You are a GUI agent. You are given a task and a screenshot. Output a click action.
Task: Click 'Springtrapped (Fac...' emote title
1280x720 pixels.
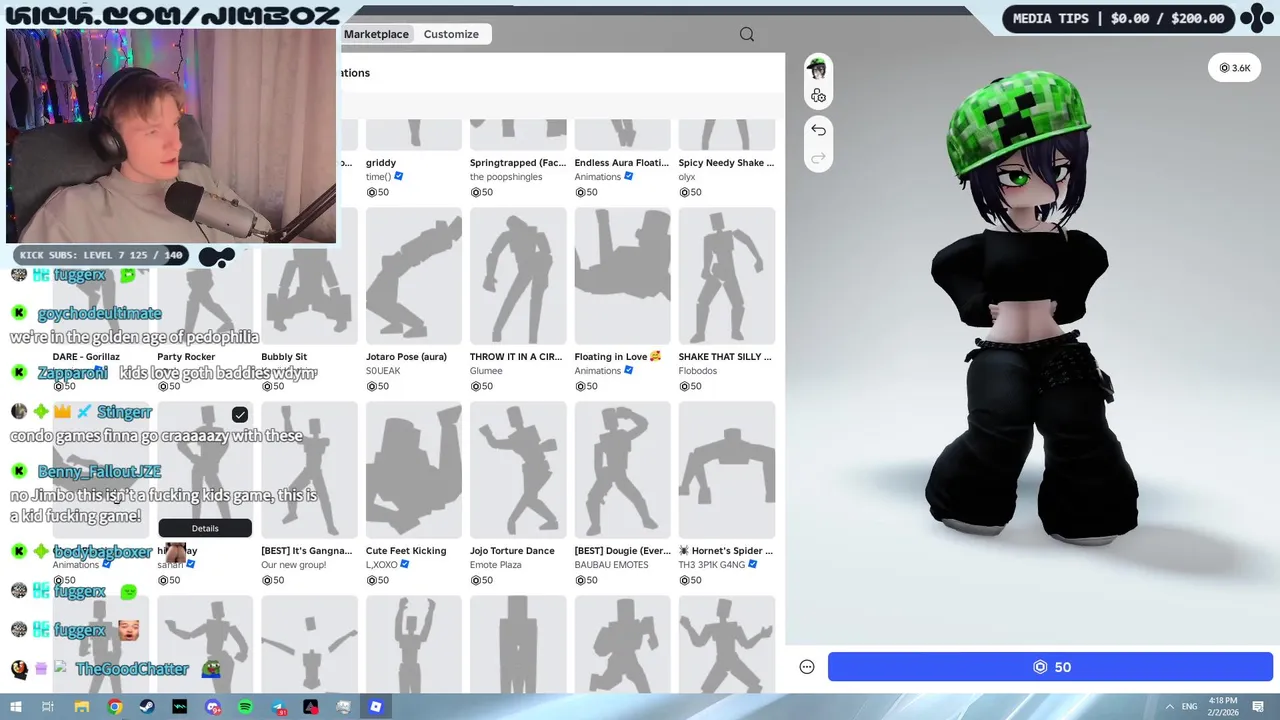click(x=518, y=163)
